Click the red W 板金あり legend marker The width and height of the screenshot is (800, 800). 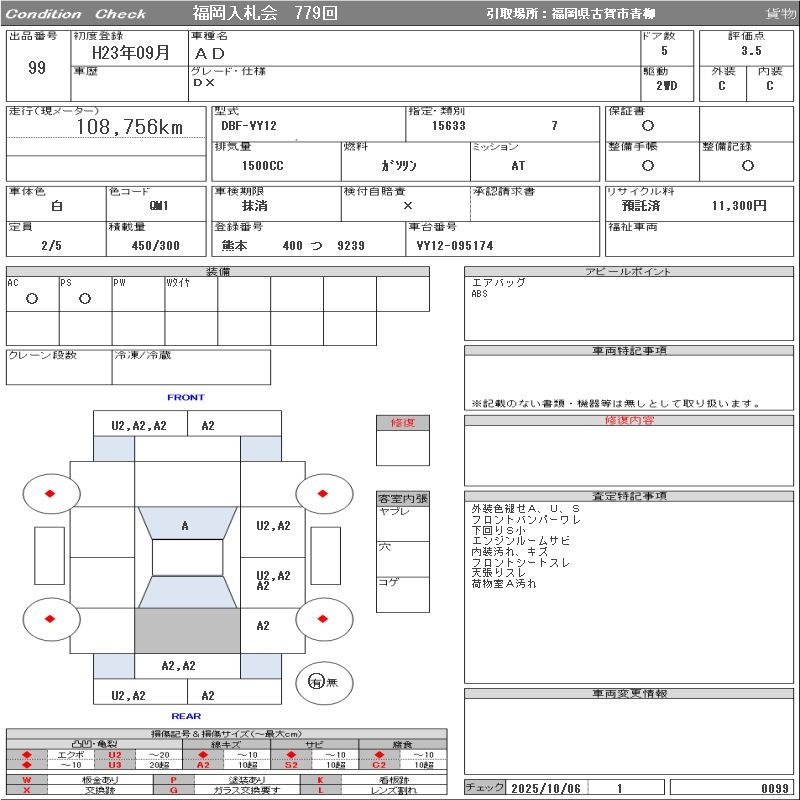pos(27,780)
